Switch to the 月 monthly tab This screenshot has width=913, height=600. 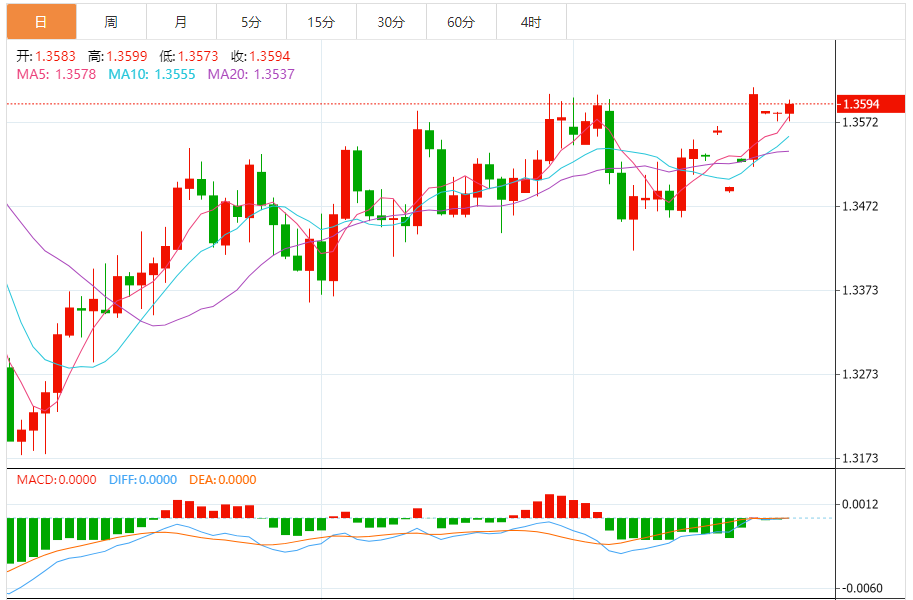coord(181,22)
